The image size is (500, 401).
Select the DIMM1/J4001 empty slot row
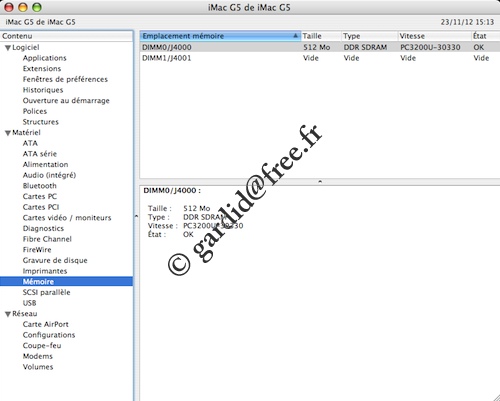click(x=320, y=58)
